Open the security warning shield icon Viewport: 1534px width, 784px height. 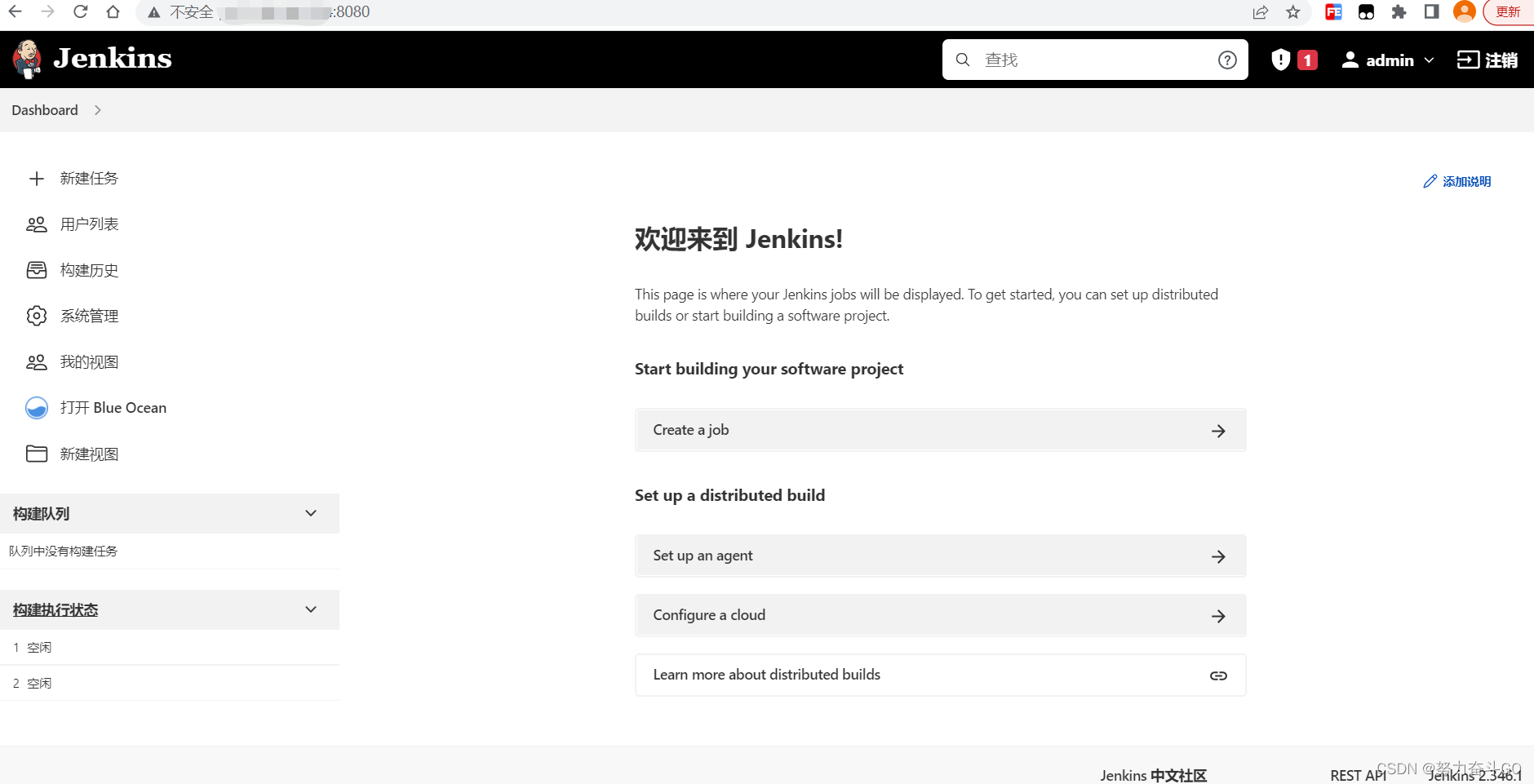point(1281,60)
